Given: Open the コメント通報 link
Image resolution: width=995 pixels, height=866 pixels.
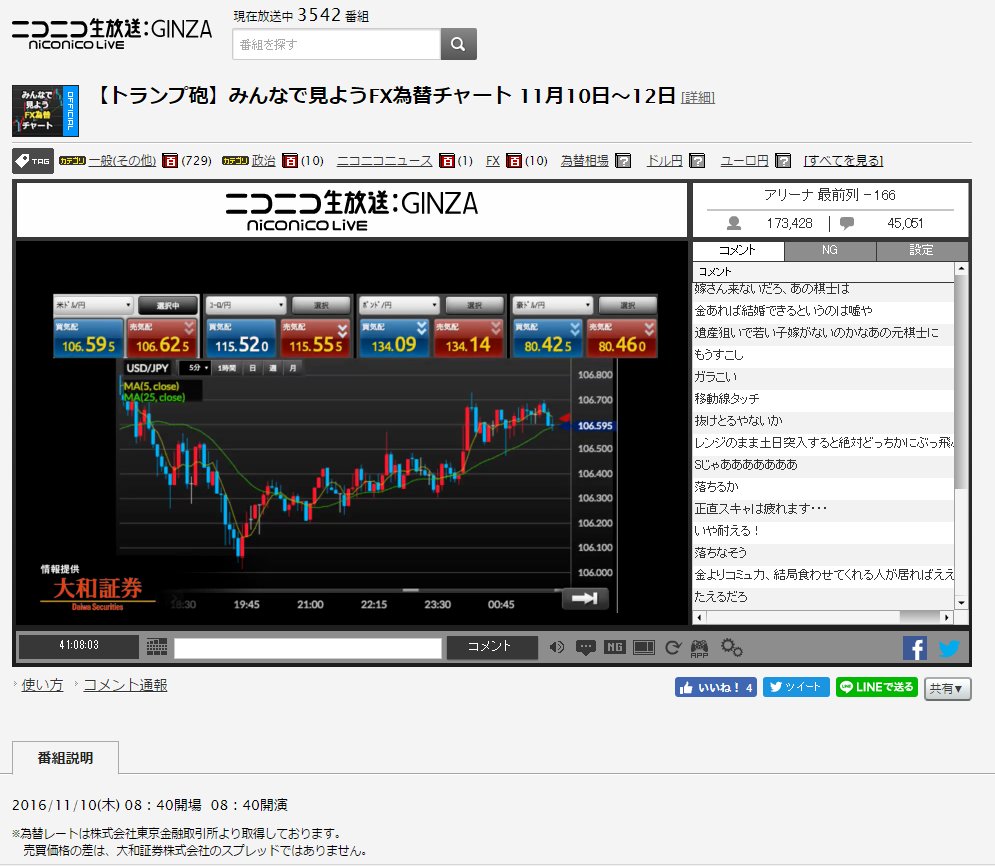Looking at the screenshot, I should point(126,685).
